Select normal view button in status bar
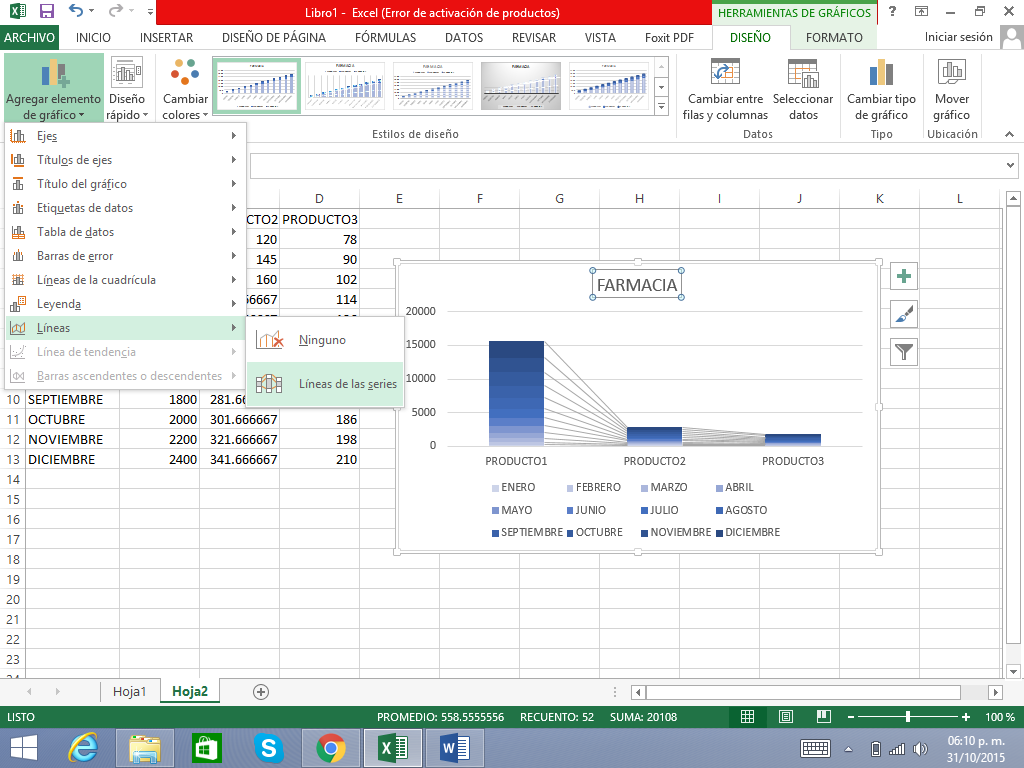1024x768 pixels. pyautogui.click(x=747, y=717)
